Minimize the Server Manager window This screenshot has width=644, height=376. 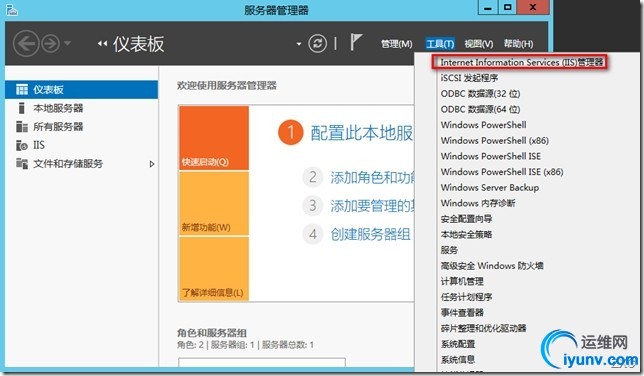(x=488, y=8)
